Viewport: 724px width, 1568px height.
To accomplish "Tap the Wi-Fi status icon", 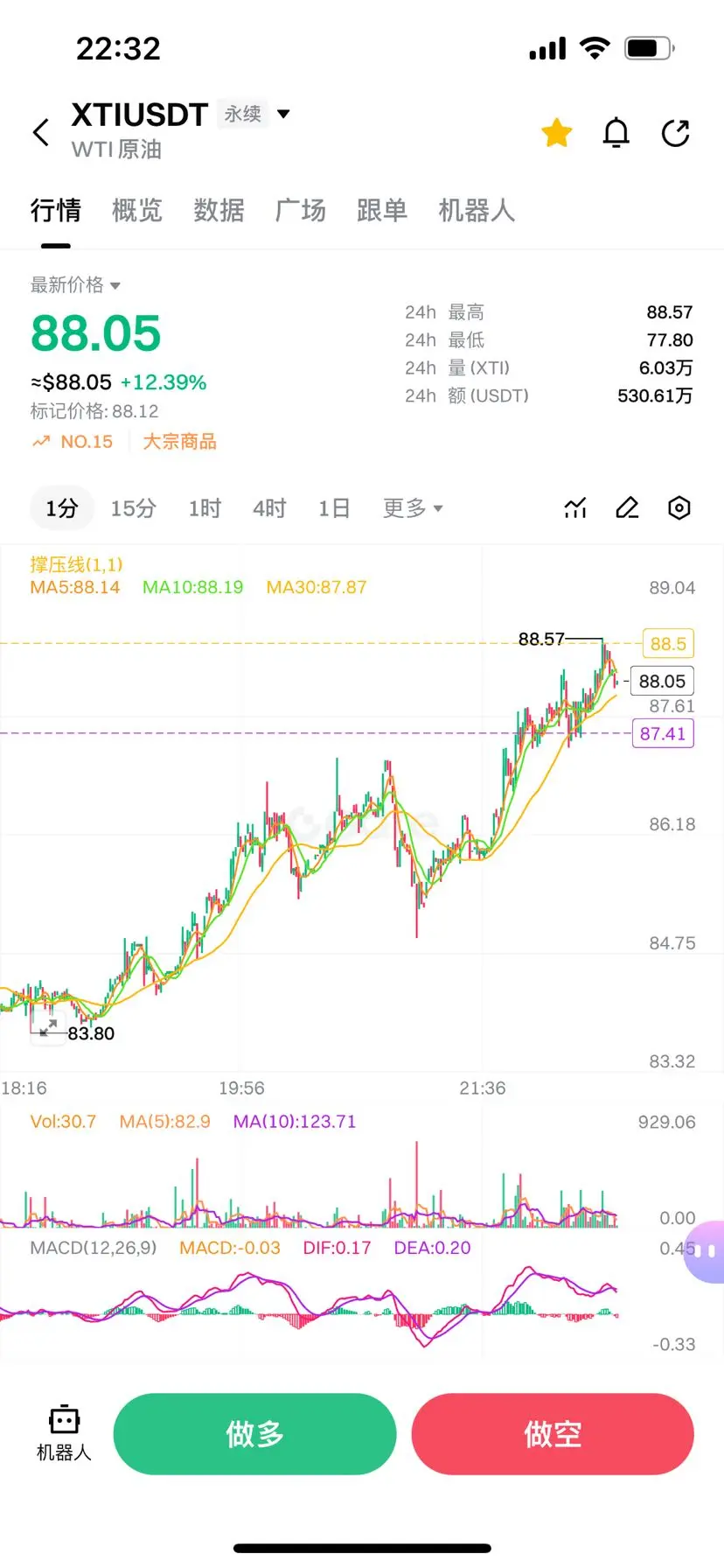I will [595, 48].
